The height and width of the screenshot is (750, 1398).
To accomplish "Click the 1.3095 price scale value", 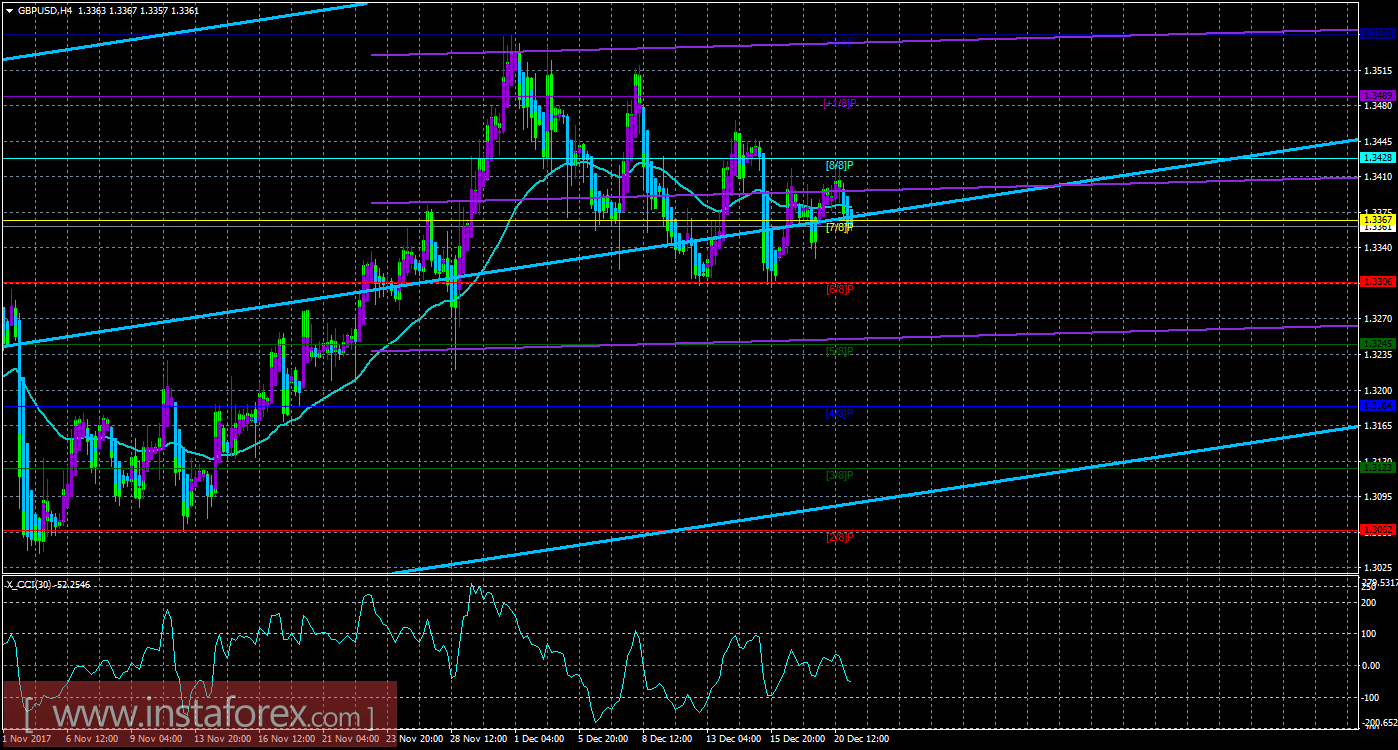I will pyautogui.click(x=1377, y=495).
